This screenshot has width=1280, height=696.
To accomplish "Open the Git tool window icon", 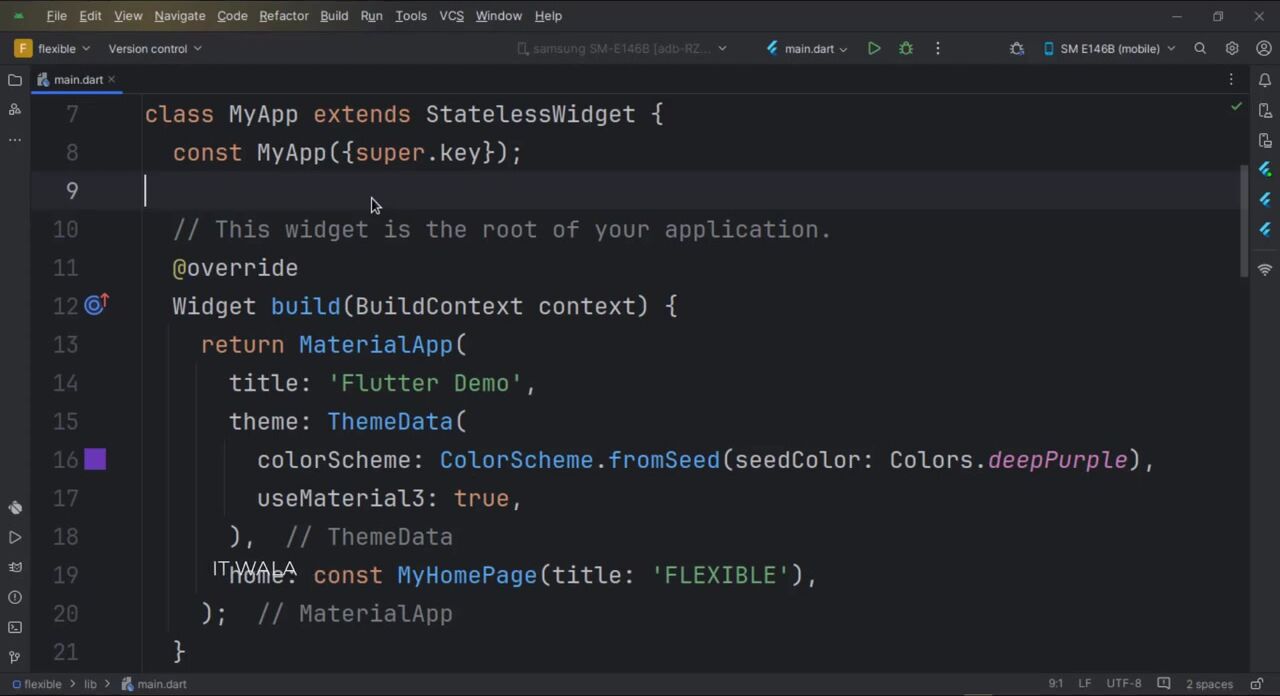I will tap(15, 657).
